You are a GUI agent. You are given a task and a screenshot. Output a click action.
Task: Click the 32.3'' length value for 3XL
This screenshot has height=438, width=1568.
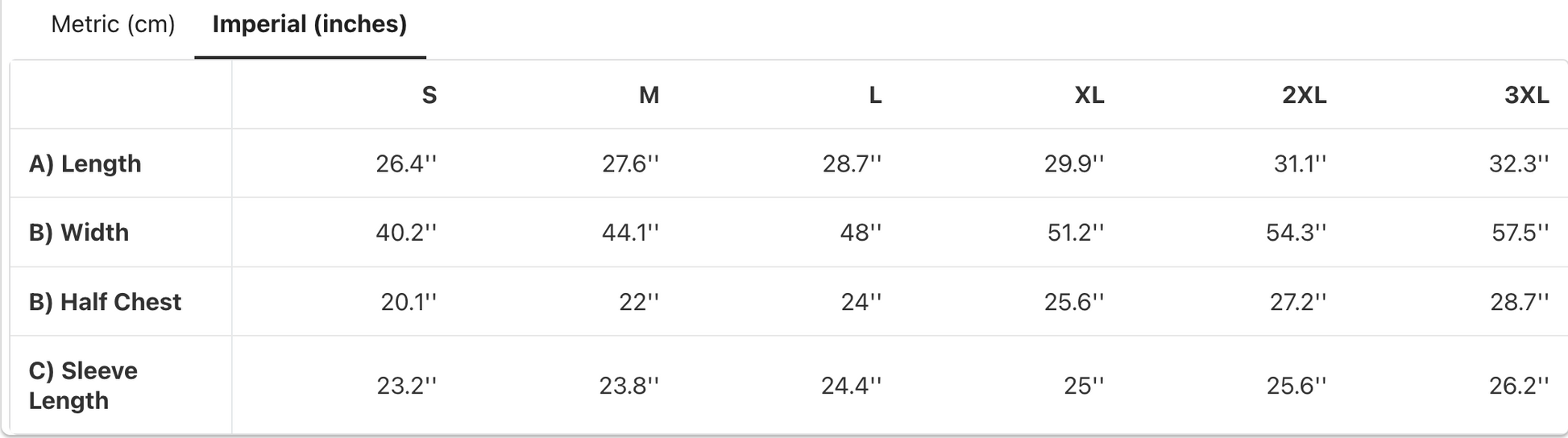[1519, 163]
